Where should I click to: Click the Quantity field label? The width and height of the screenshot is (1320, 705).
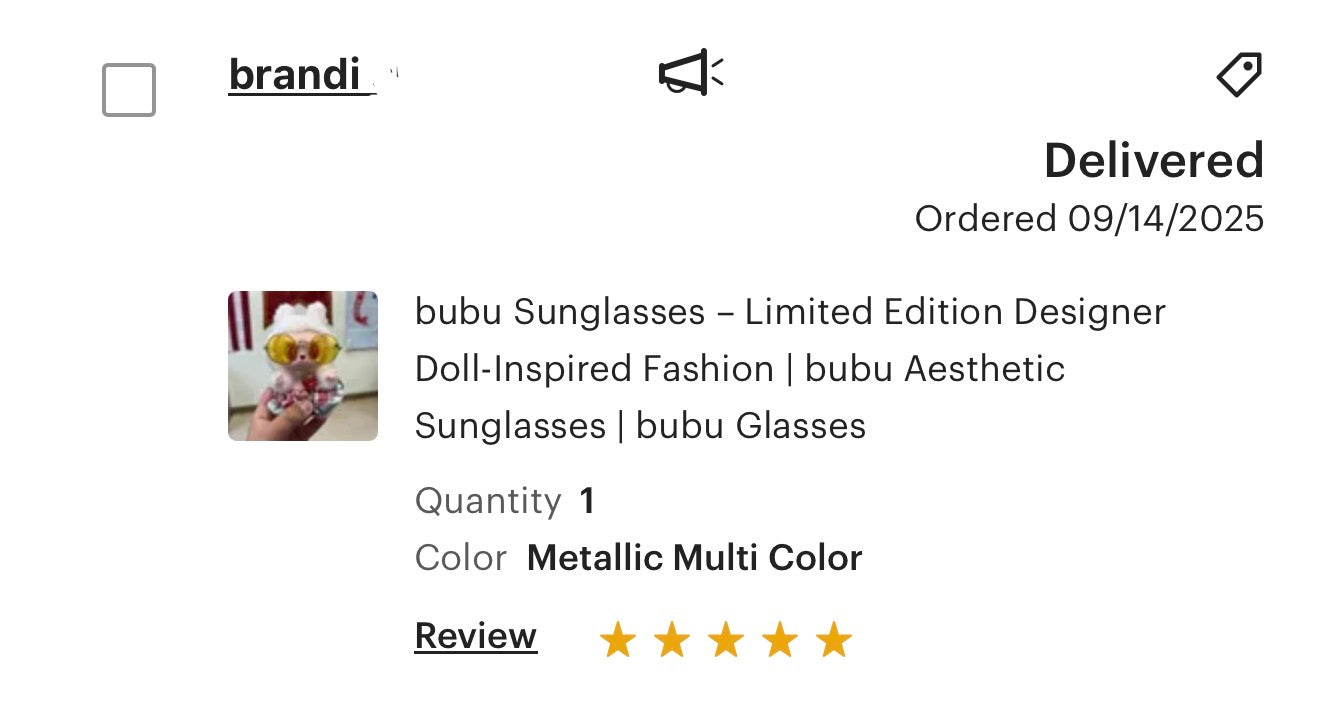point(488,500)
